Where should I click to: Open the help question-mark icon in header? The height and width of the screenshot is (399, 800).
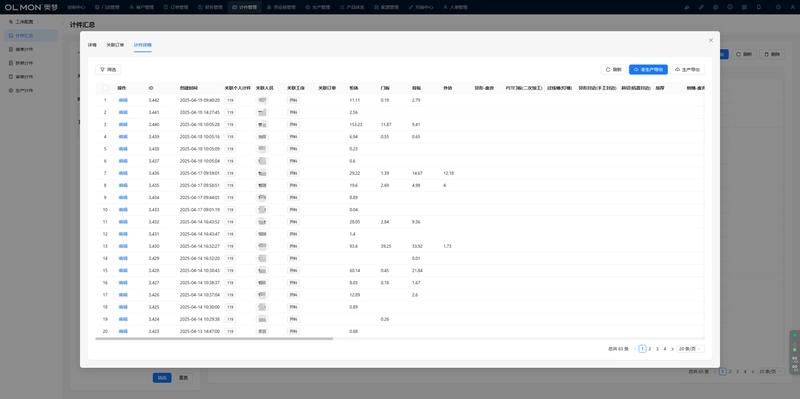(x=778, y=7)
